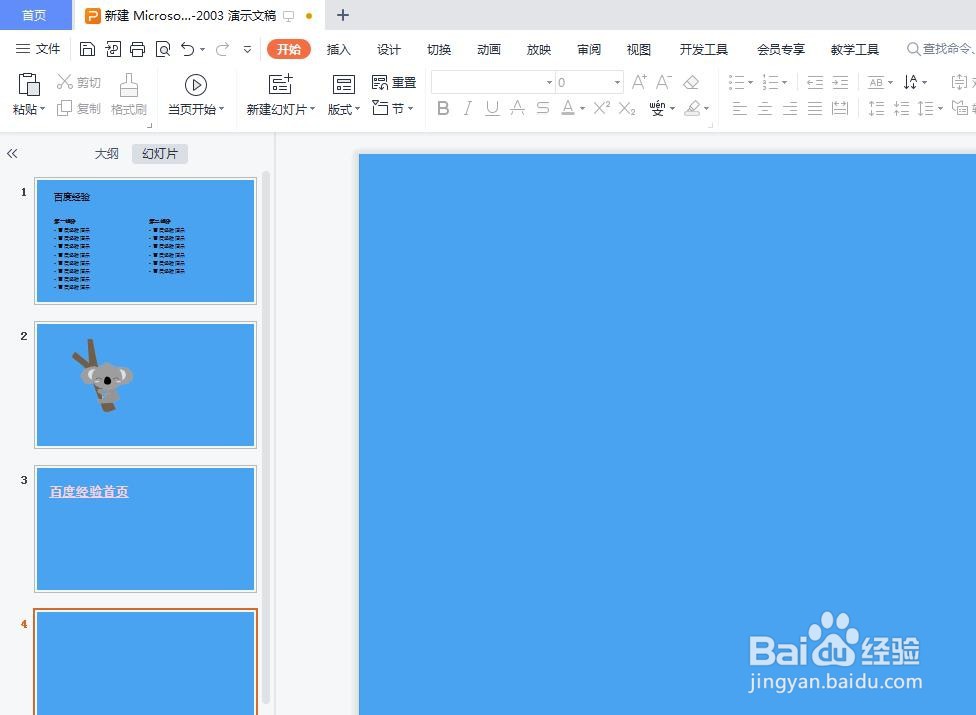976x715 pixels.
Task: Click the Copy (复制) button
Action: click(x=78, y=109)
